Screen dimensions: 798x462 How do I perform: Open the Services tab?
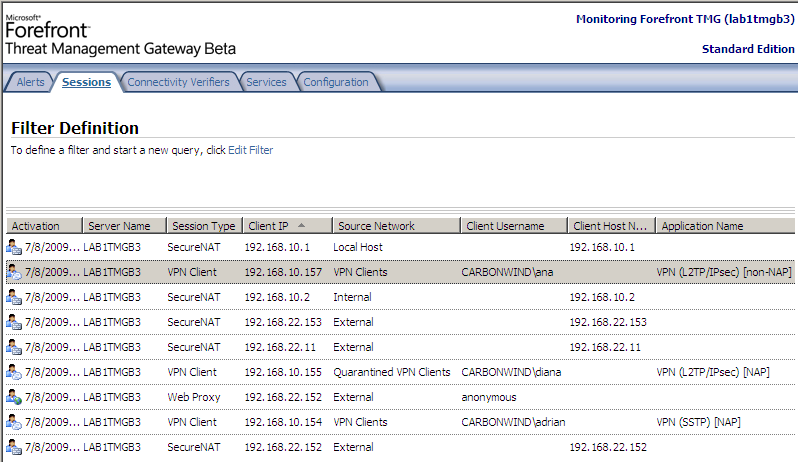[x=266, y=82]
